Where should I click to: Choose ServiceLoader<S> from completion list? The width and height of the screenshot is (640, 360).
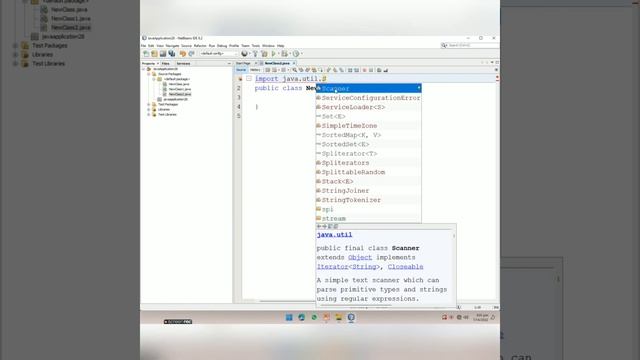(369, 107)
